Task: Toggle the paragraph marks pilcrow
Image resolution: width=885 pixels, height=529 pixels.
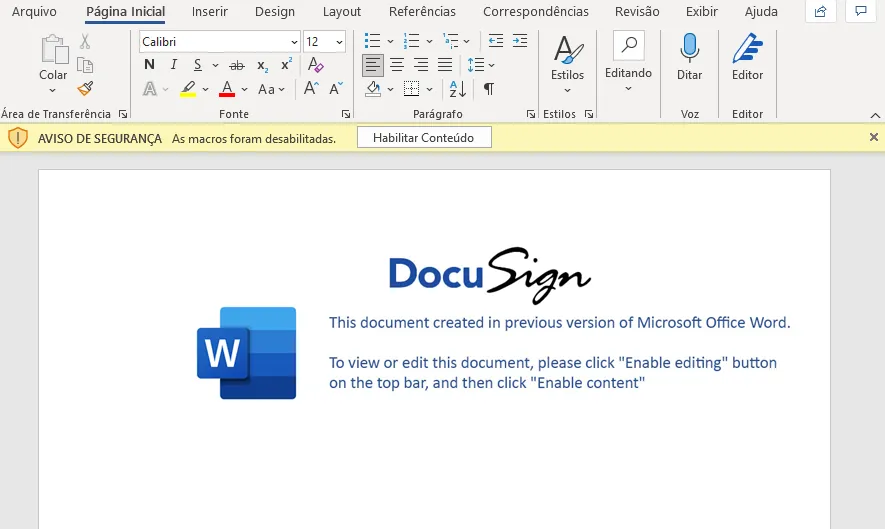Action: coord(489,89)
